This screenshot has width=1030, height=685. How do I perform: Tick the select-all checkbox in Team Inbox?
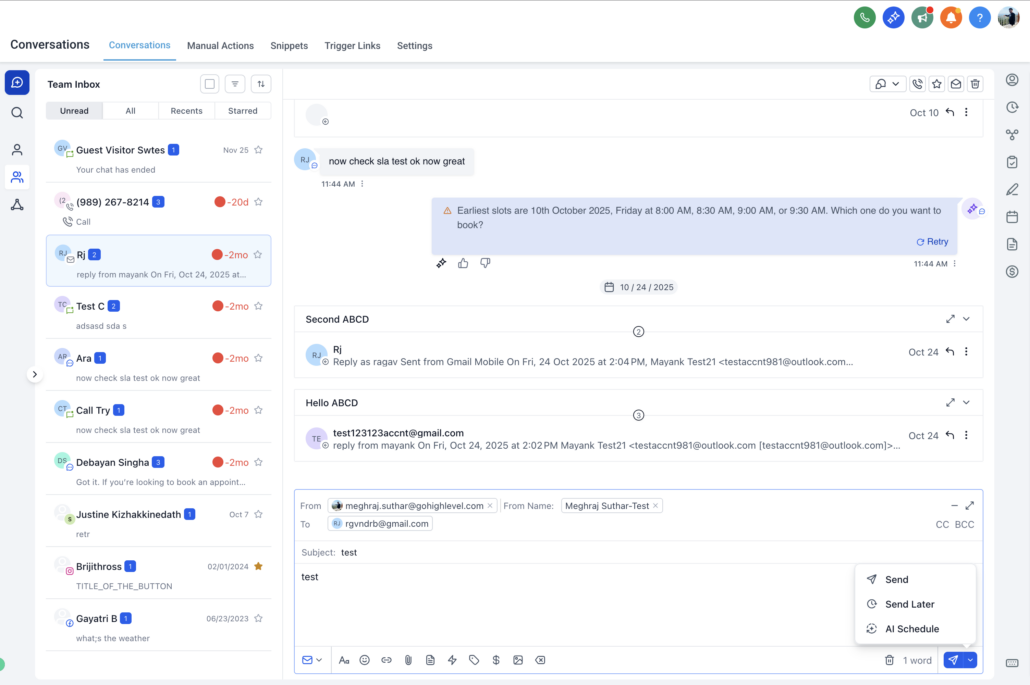click(x=209, y=84)
